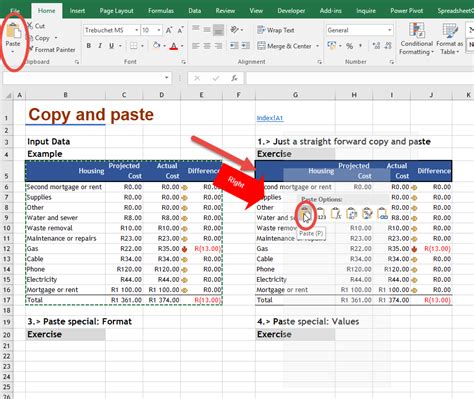Screen dimensions: 474x399
Task: Toggle Italic formatting
Action: tap(100, 46)
